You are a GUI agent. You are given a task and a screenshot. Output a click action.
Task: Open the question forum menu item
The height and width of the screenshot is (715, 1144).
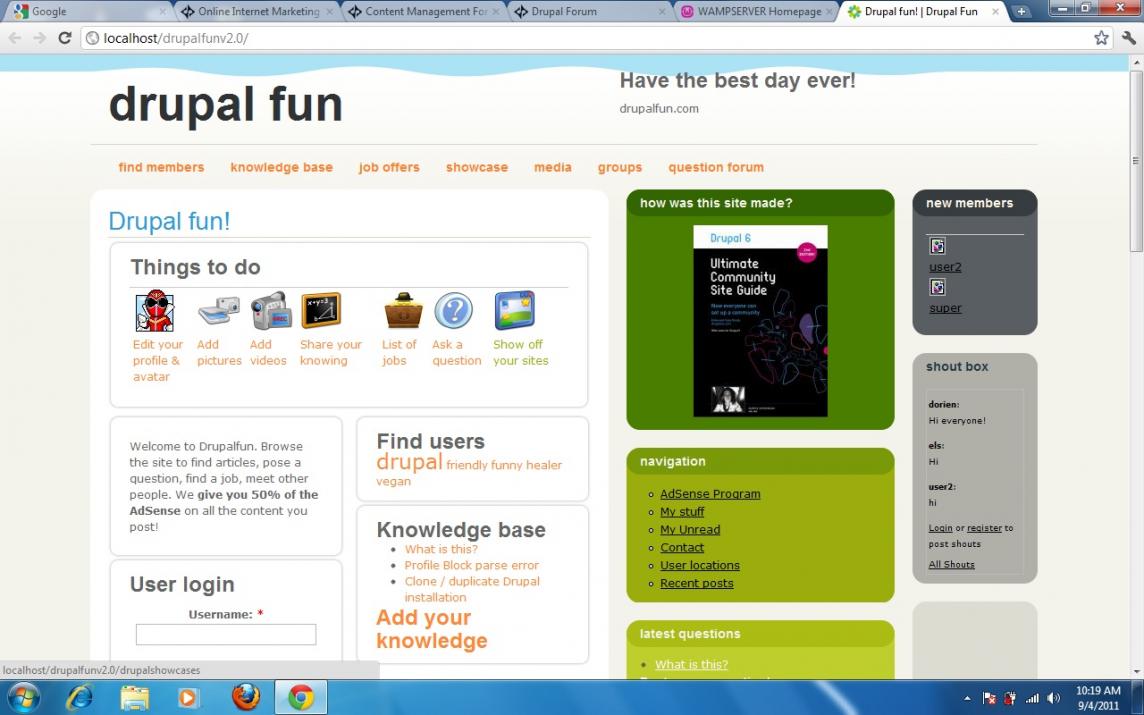click(x=716, y=167)
